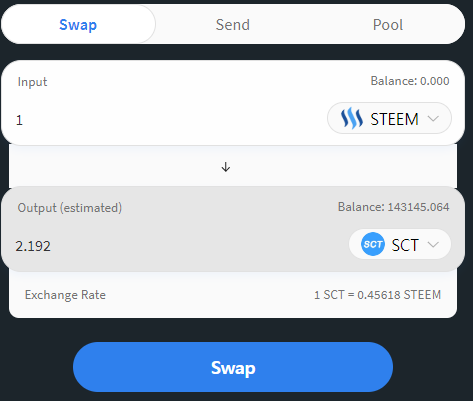Click the Input label

click(32, 82)
